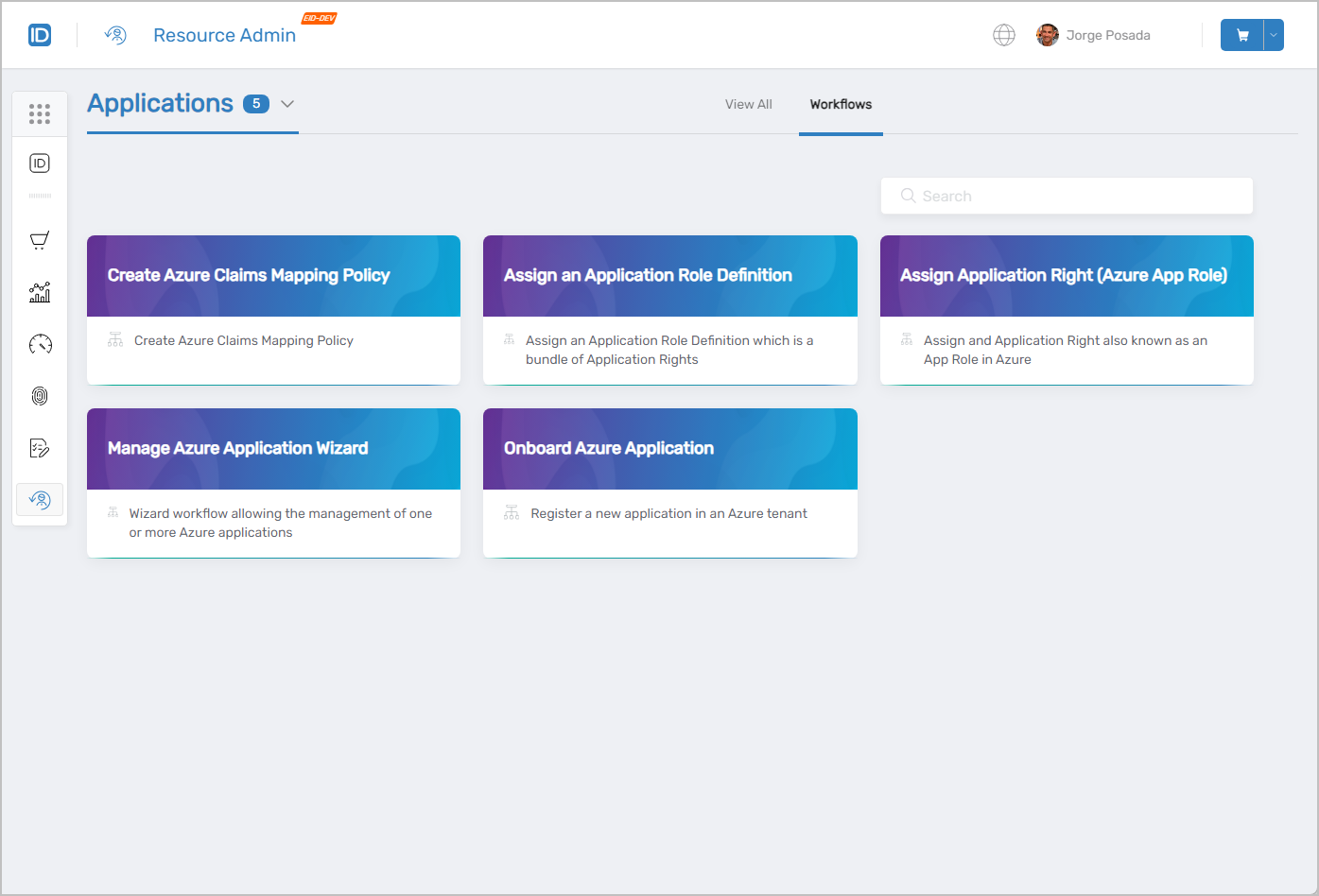The width and height of the screenshot is (1319, 896).
Task: Click the Resource Admin title link
Action: pyautogui.click(x=224, y=34)
